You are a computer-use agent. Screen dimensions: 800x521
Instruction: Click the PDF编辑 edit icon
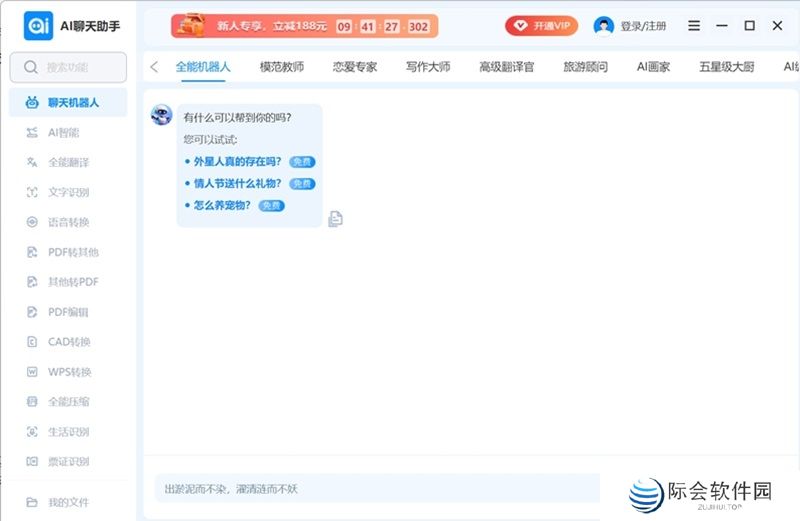coord(32,312)
